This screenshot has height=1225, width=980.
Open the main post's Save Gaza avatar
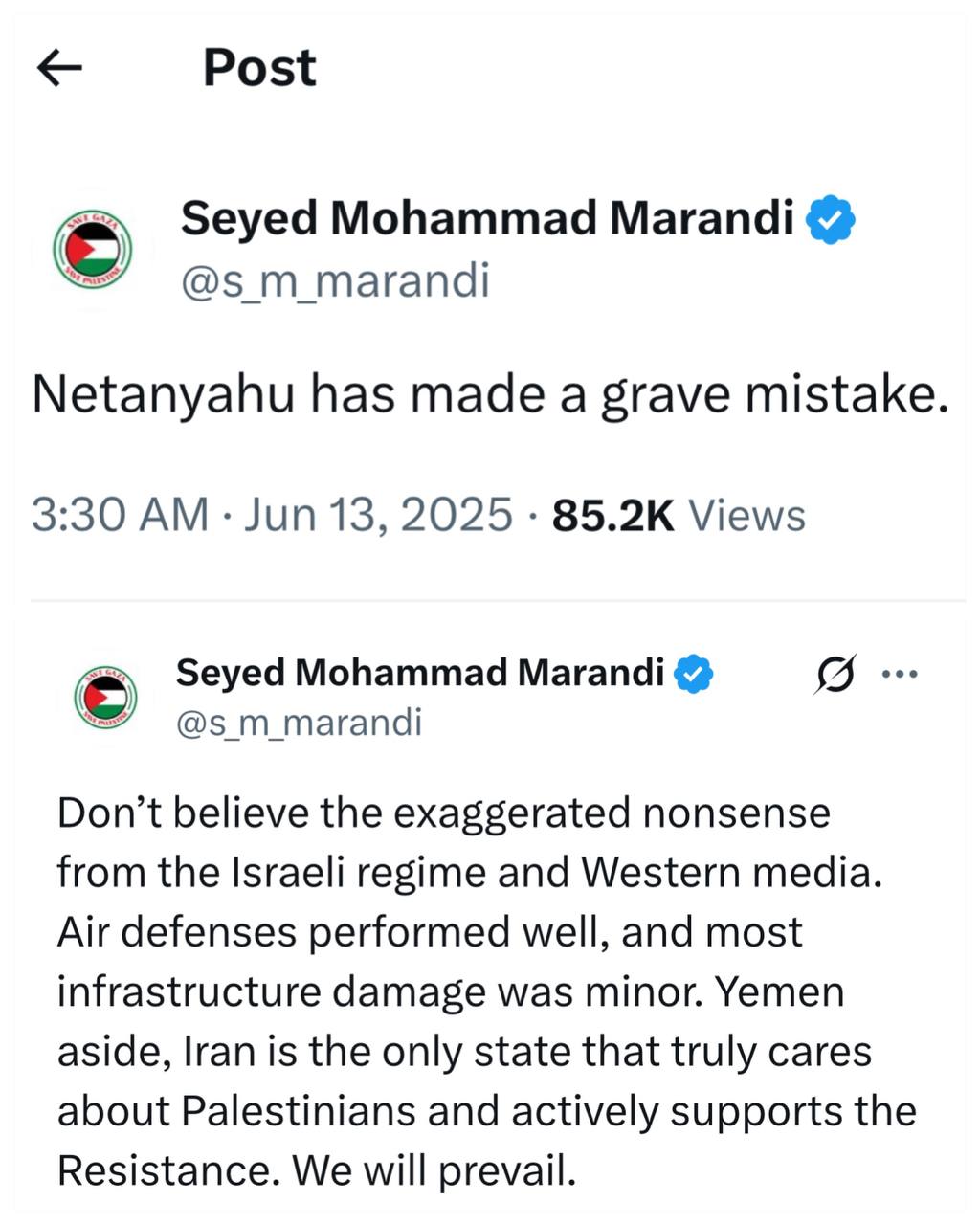coord(92,249)
